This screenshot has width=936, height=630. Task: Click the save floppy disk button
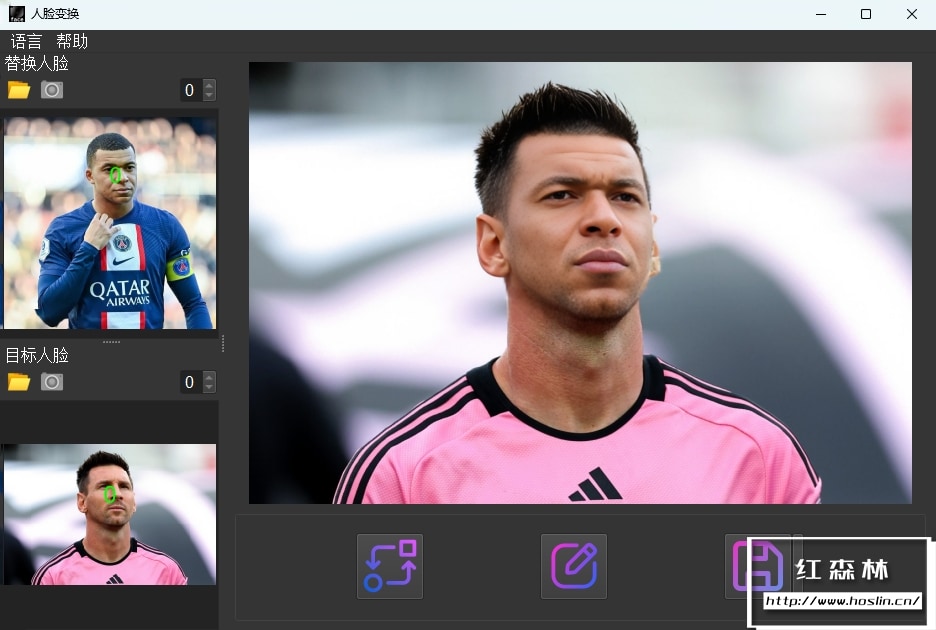click(x=757, y=566)
